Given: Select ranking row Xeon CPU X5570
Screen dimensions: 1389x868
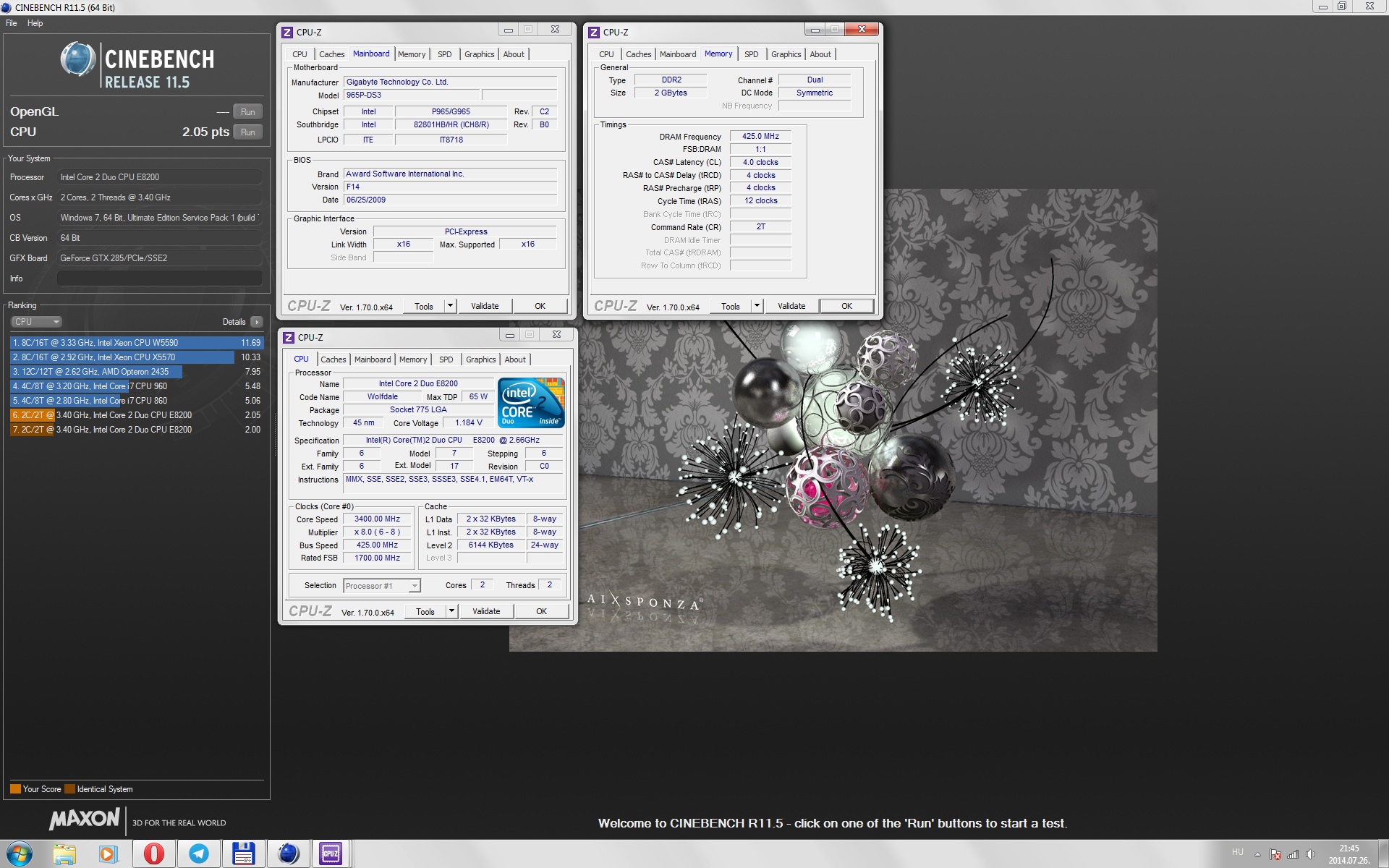Looking at the screenshot, I should point(137,357).
